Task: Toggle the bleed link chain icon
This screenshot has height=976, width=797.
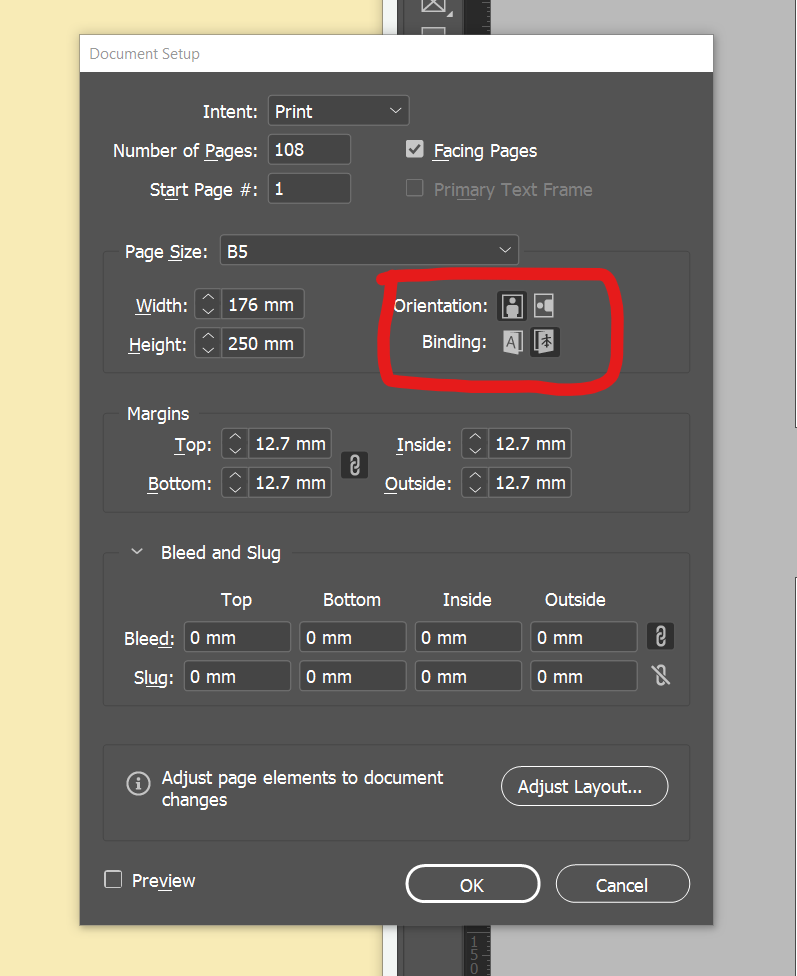Action: pyautogui.click(x=661, y=636)
